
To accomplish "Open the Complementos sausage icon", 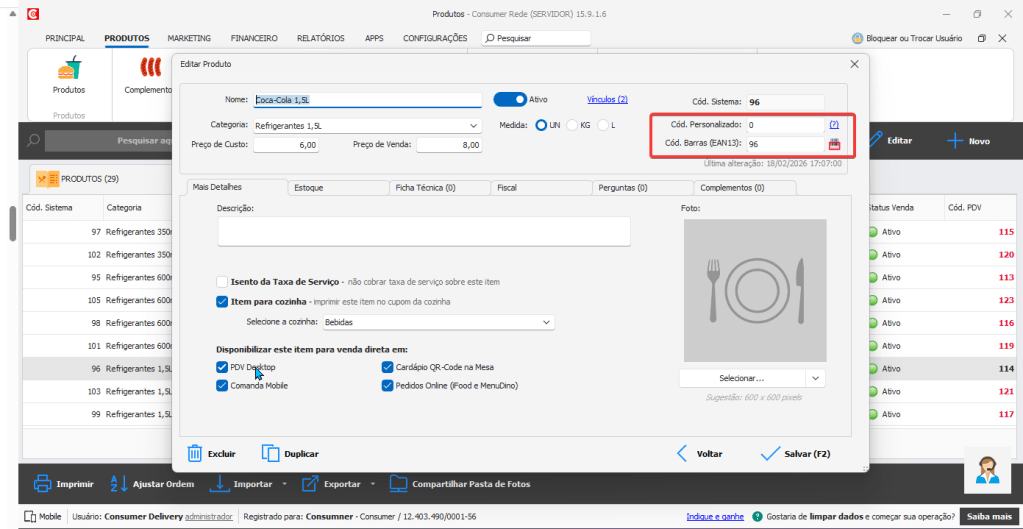I will [x=150, y=68].
